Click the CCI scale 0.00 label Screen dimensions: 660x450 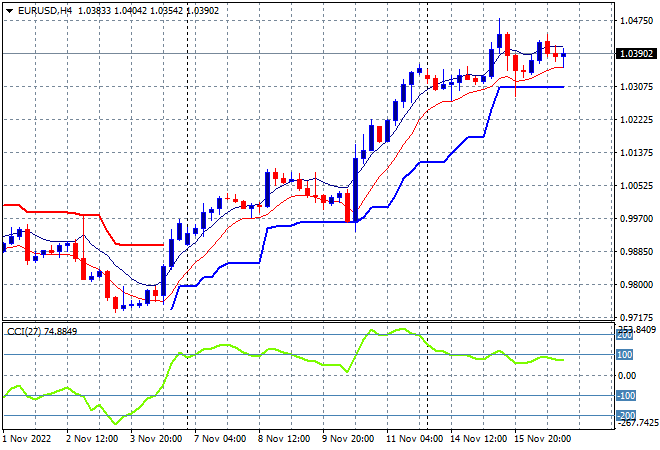[627, 375]
